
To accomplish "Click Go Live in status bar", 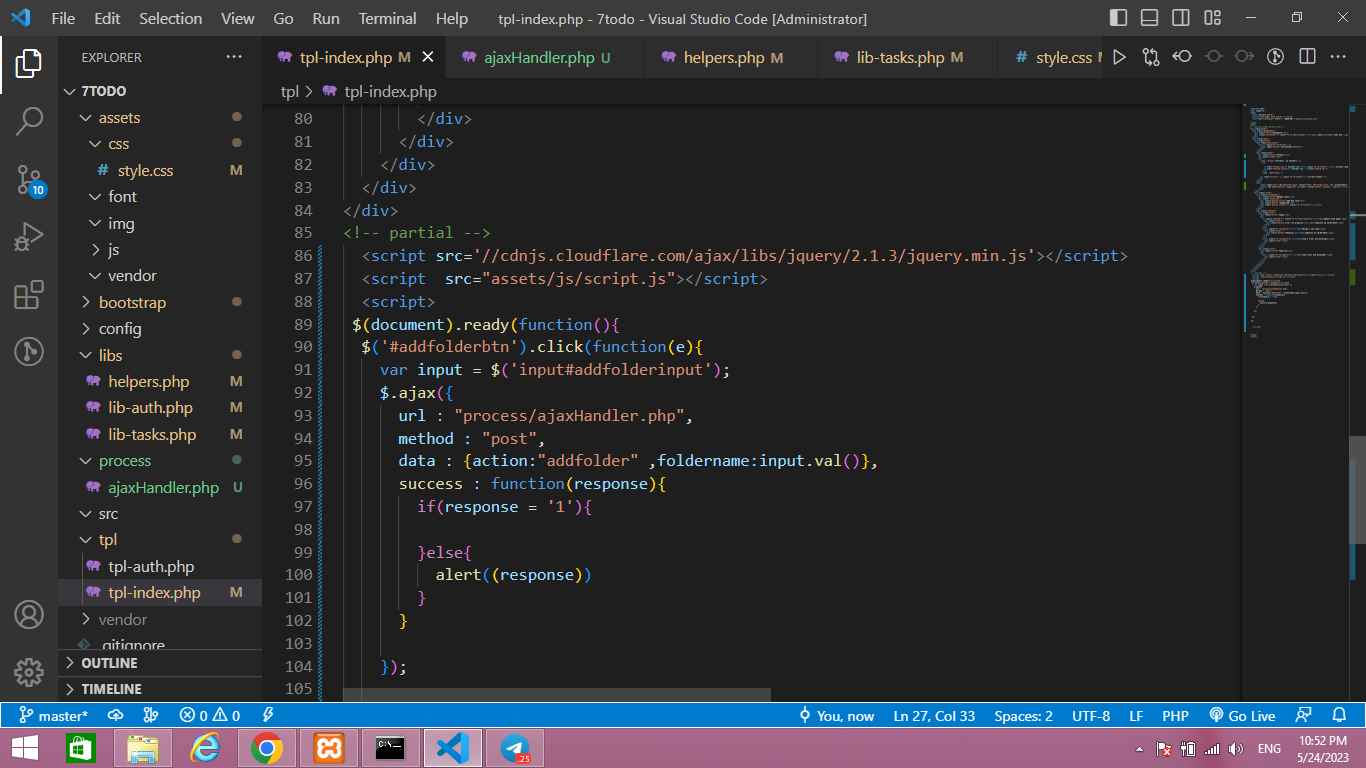I will (x=1242, y=716).
